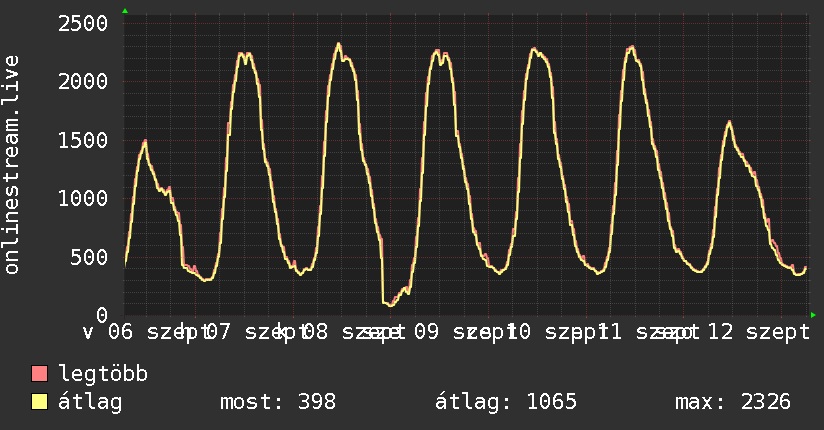This screenshot has width=824, height=430.
Task: Click the átlag: 1065 statistic
Action: (506, 402)
